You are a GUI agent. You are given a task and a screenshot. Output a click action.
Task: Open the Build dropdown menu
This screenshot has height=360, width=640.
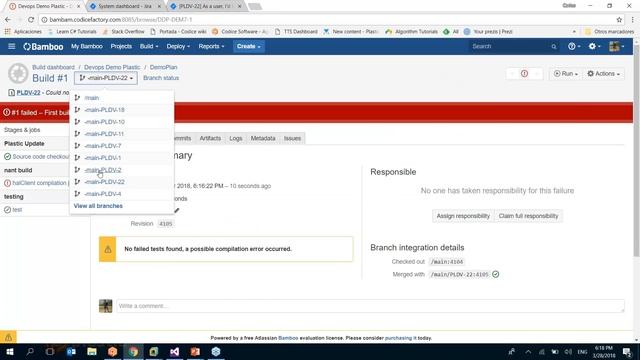tap(149, 47)
